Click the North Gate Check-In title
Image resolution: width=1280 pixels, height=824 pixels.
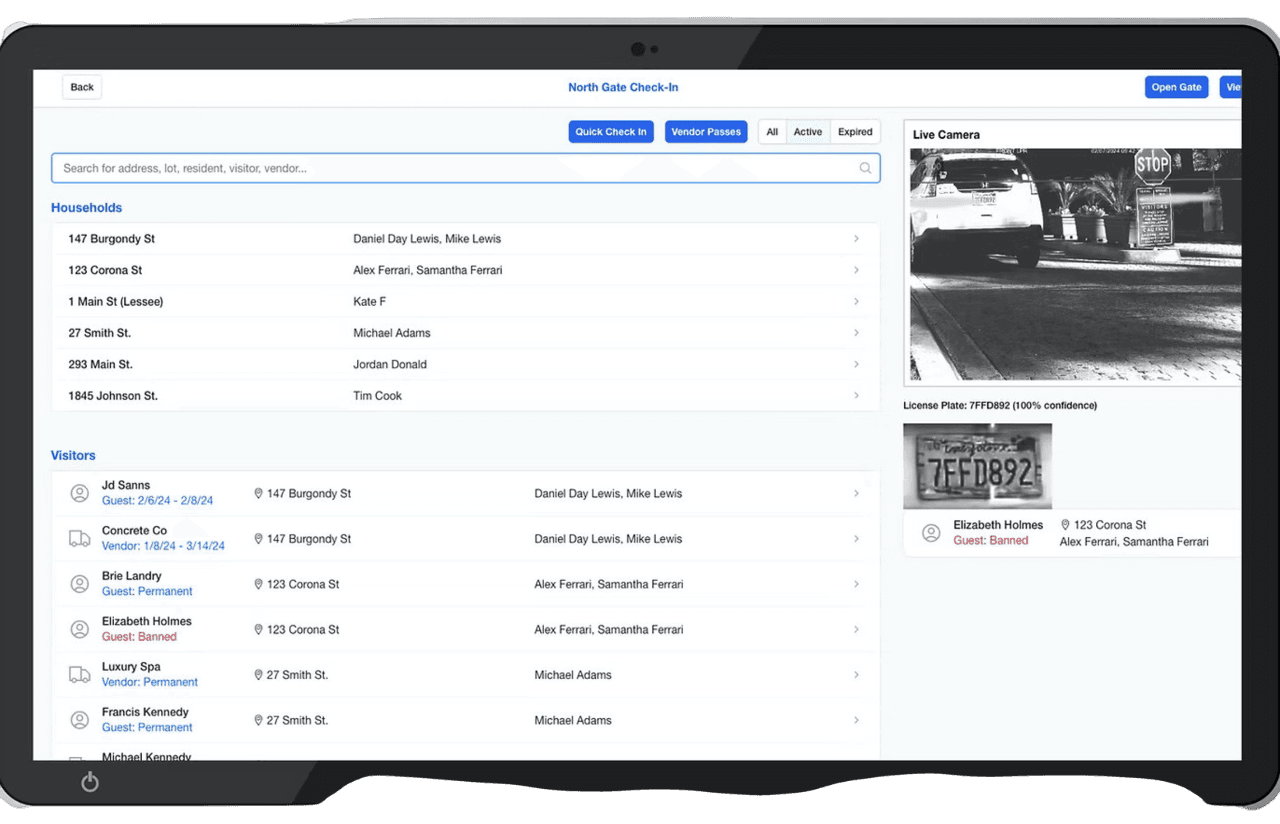(623, 87)
